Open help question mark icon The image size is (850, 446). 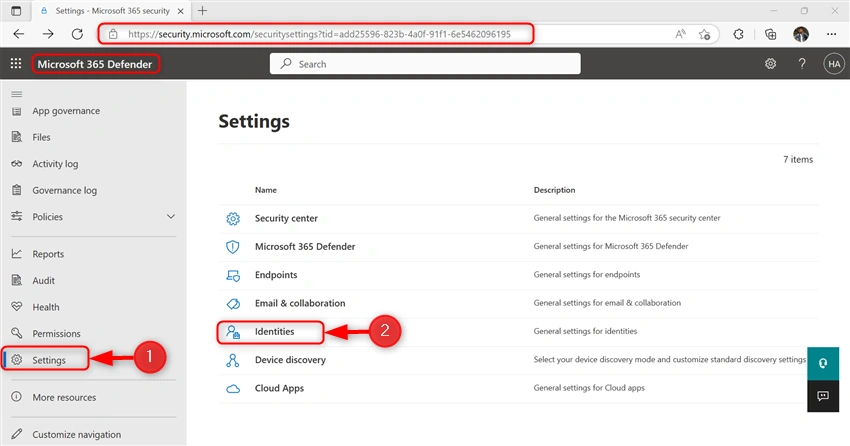coord(802,64)
